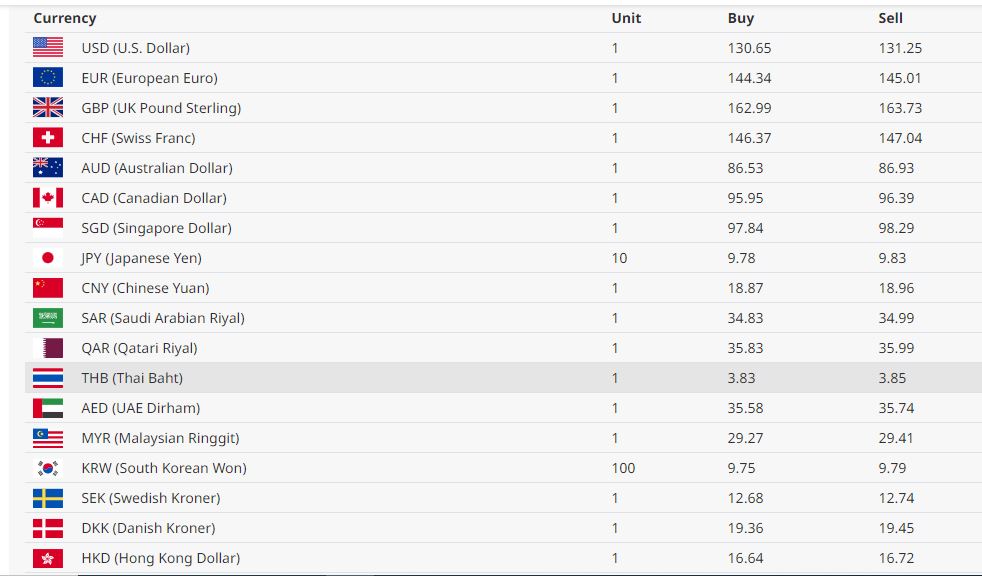Click the United States flag icon
The width and height of the screenshot is (982, 576).
[x=47, y=48]
